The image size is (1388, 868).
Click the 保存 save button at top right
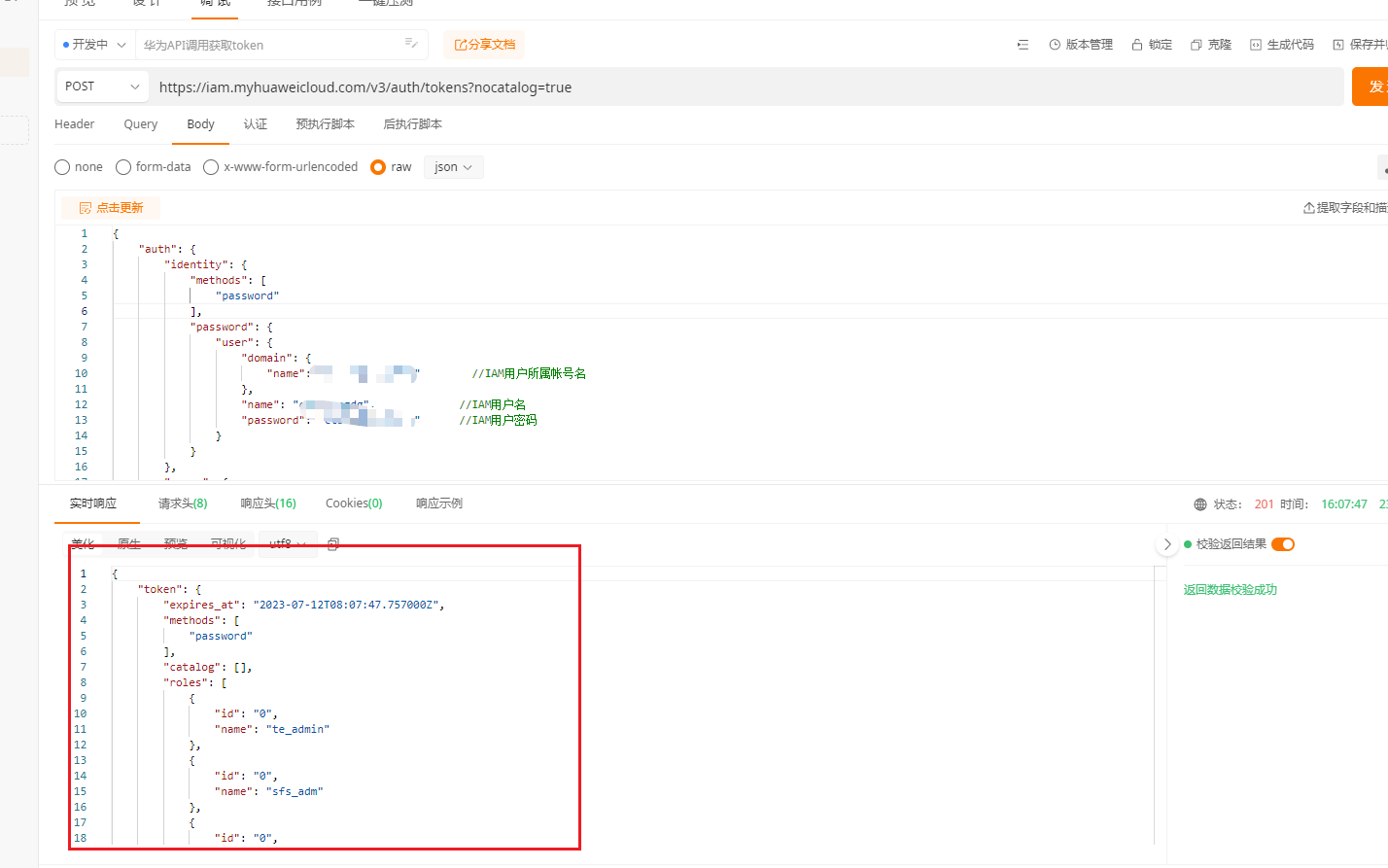(x=1360, y=45)
